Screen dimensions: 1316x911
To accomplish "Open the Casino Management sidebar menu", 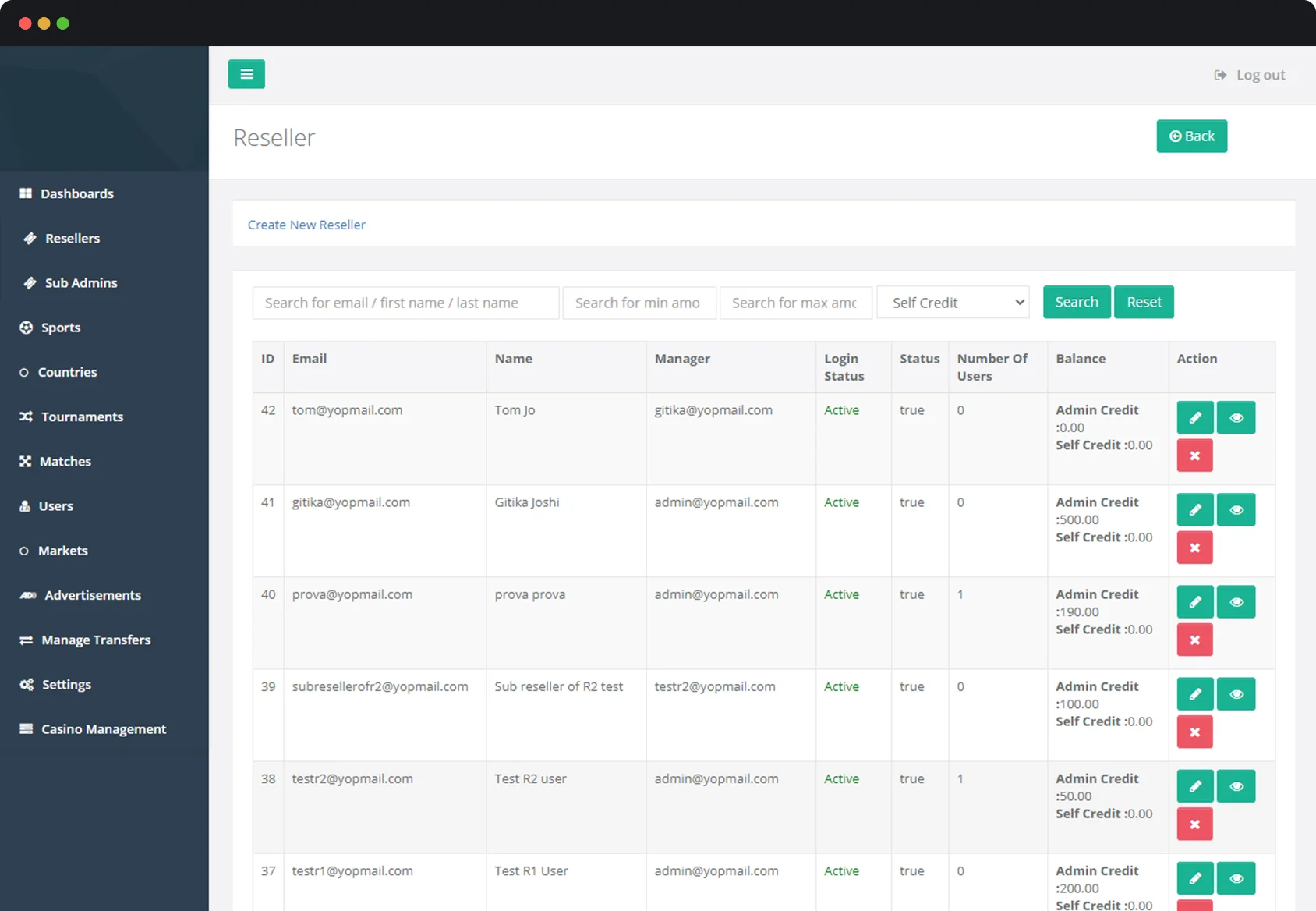I will pos(104,729).
